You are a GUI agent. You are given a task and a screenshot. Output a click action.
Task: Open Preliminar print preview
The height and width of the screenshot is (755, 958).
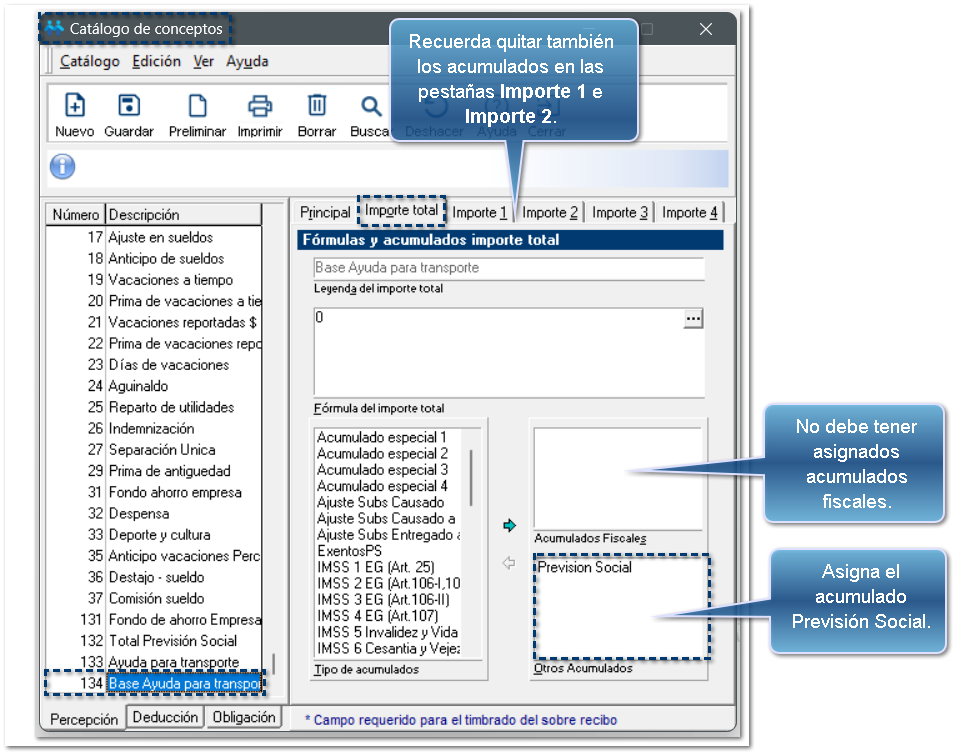click(x=197, y=106)
